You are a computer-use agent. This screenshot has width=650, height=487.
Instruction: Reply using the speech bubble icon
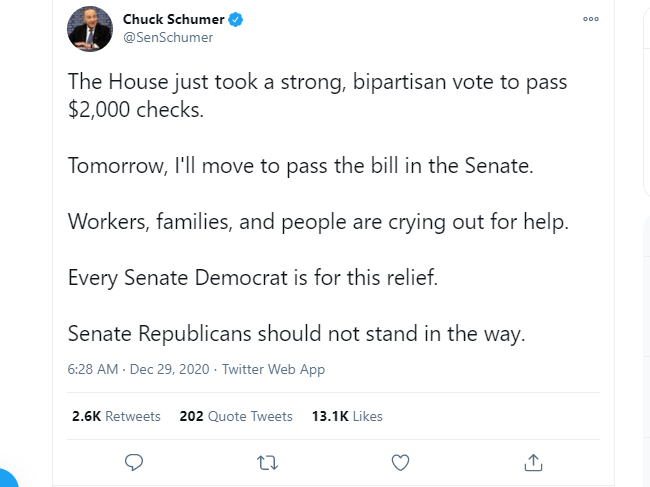tap(134, 463)
